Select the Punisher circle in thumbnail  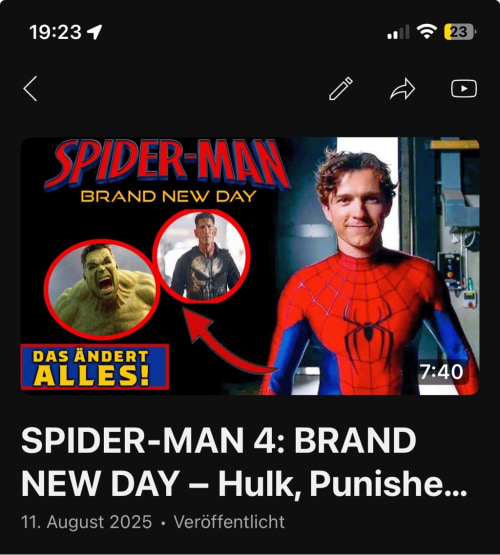coord(201,256)
